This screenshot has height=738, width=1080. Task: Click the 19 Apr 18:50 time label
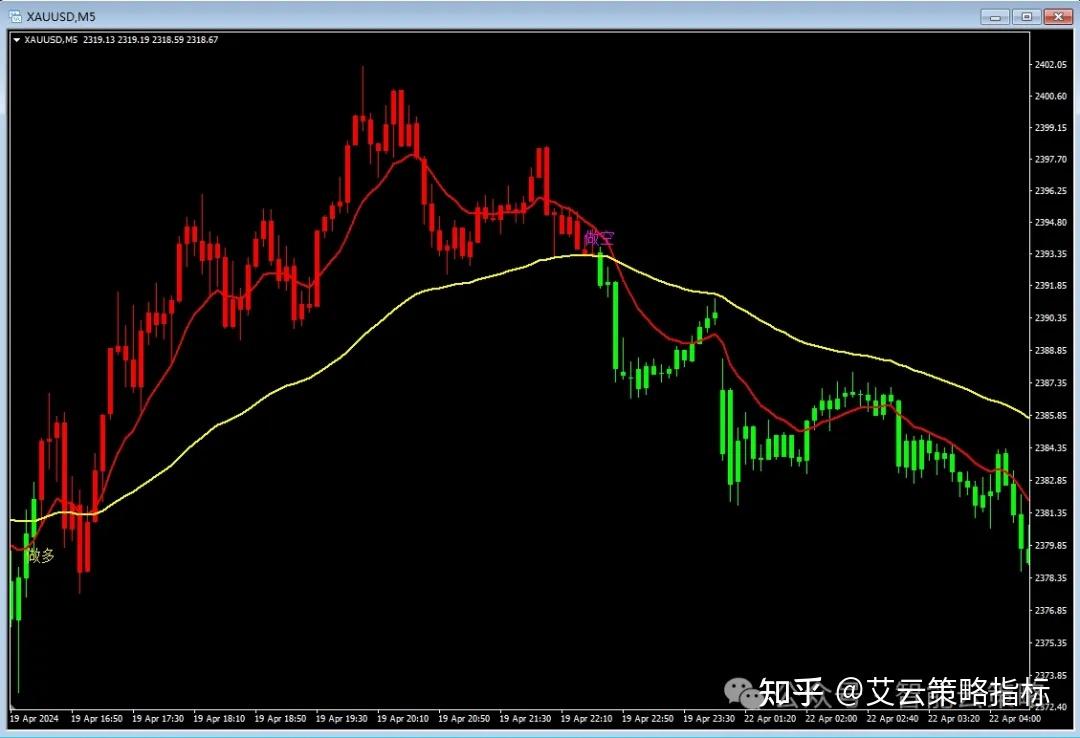click(280, 719)
